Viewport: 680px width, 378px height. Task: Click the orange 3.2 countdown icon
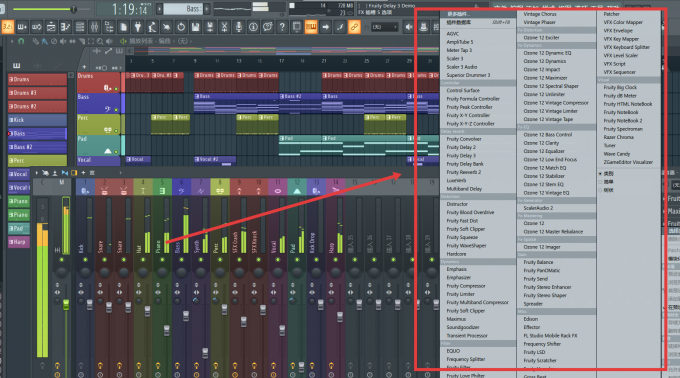pyautogui.click(x=7, y=27)
